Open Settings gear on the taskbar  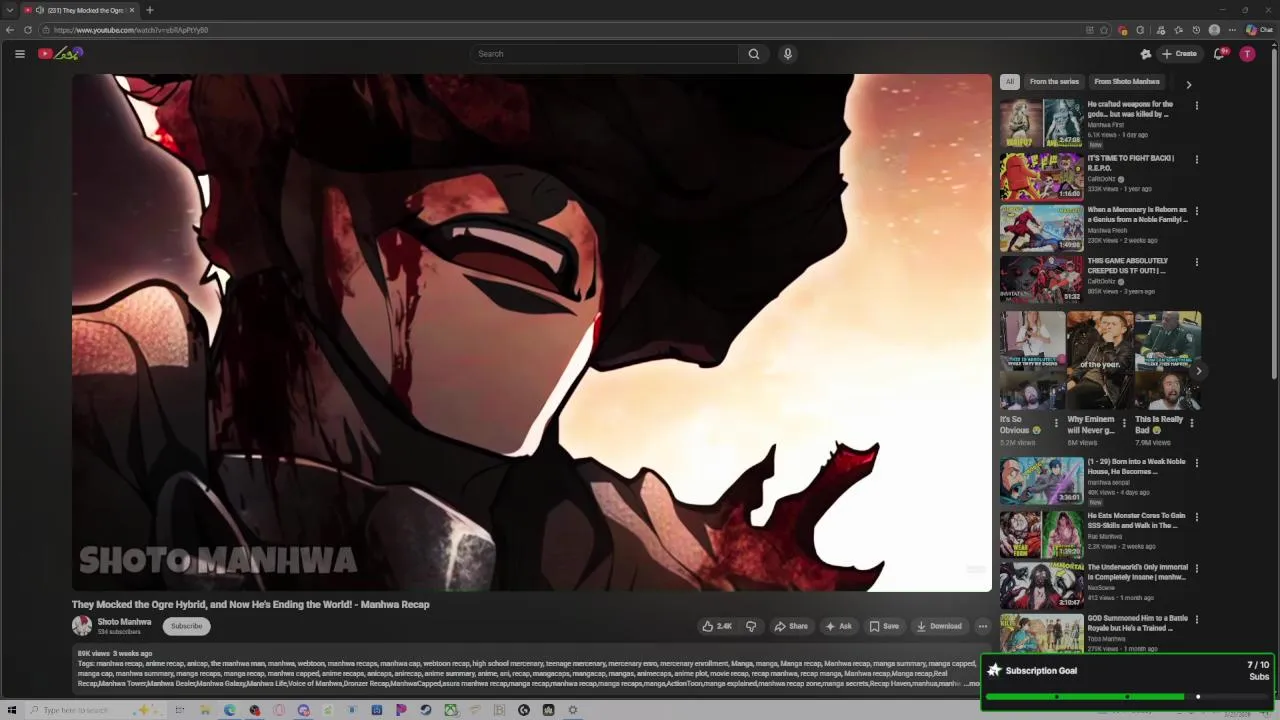point(573,710)
